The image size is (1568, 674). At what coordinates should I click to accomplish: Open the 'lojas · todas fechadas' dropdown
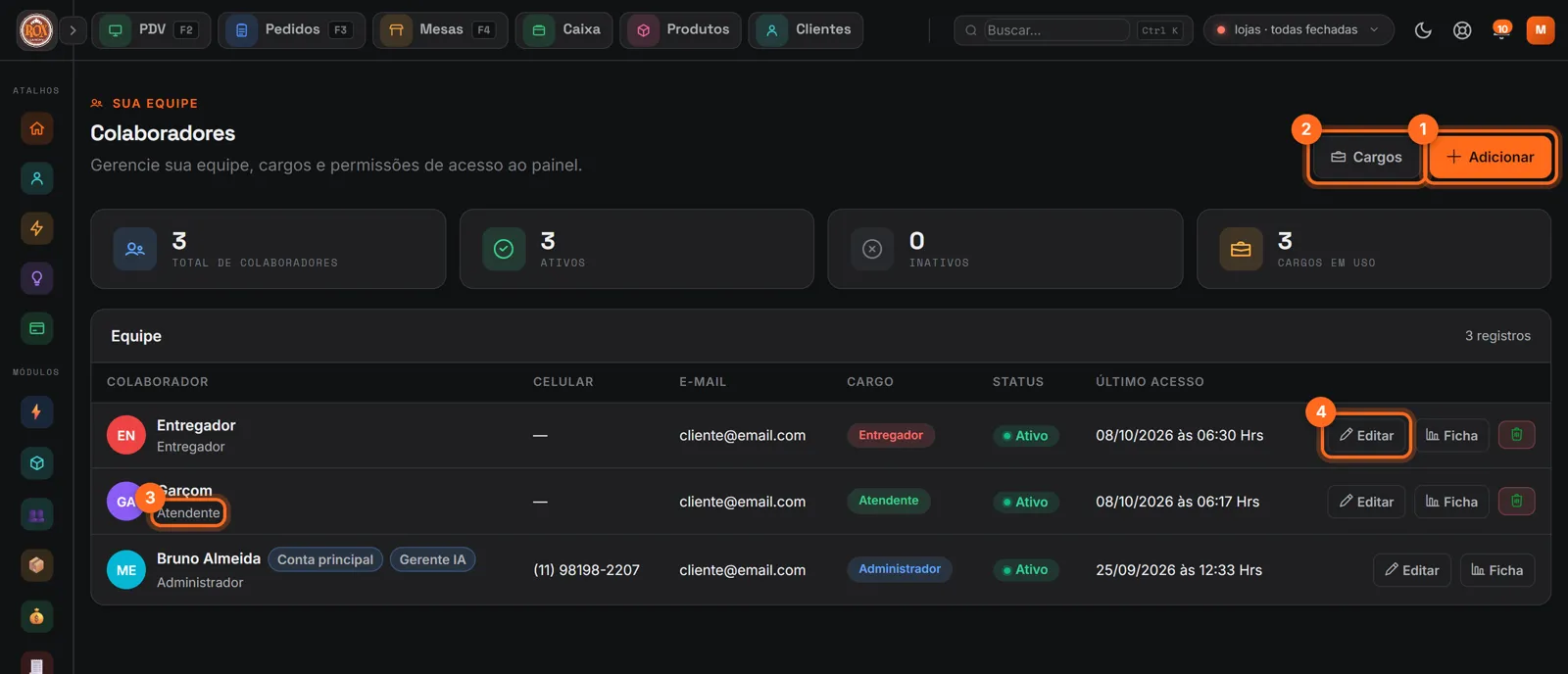[1298, 30]
